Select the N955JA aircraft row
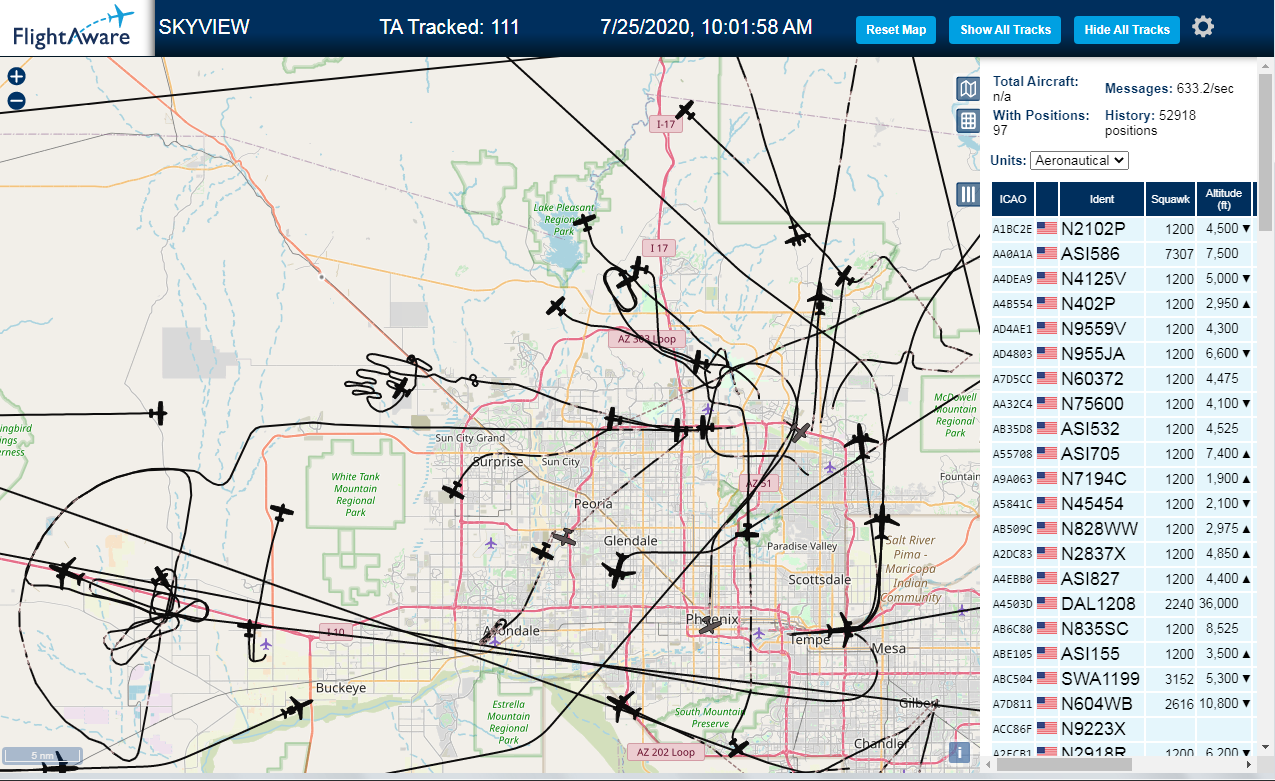This screenshot has width=1275, height=781. coord(1123,353)
